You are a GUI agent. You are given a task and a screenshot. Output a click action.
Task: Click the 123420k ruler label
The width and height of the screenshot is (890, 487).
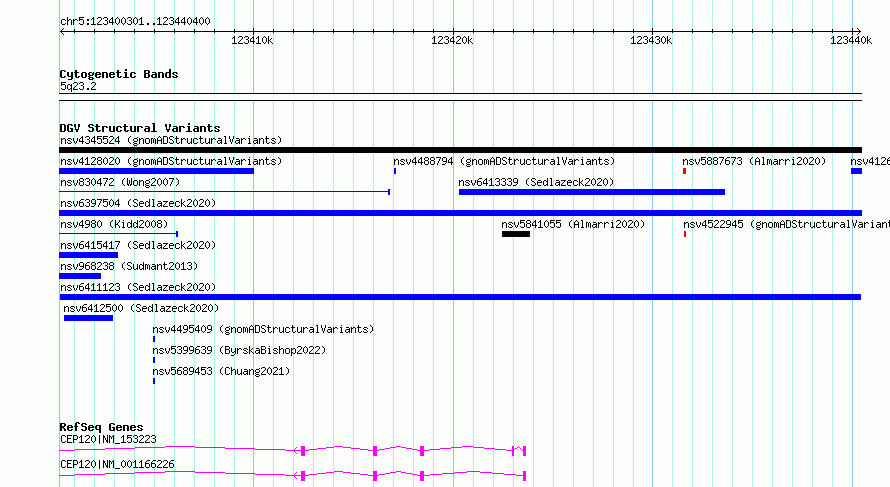click(x=452, y=40)
